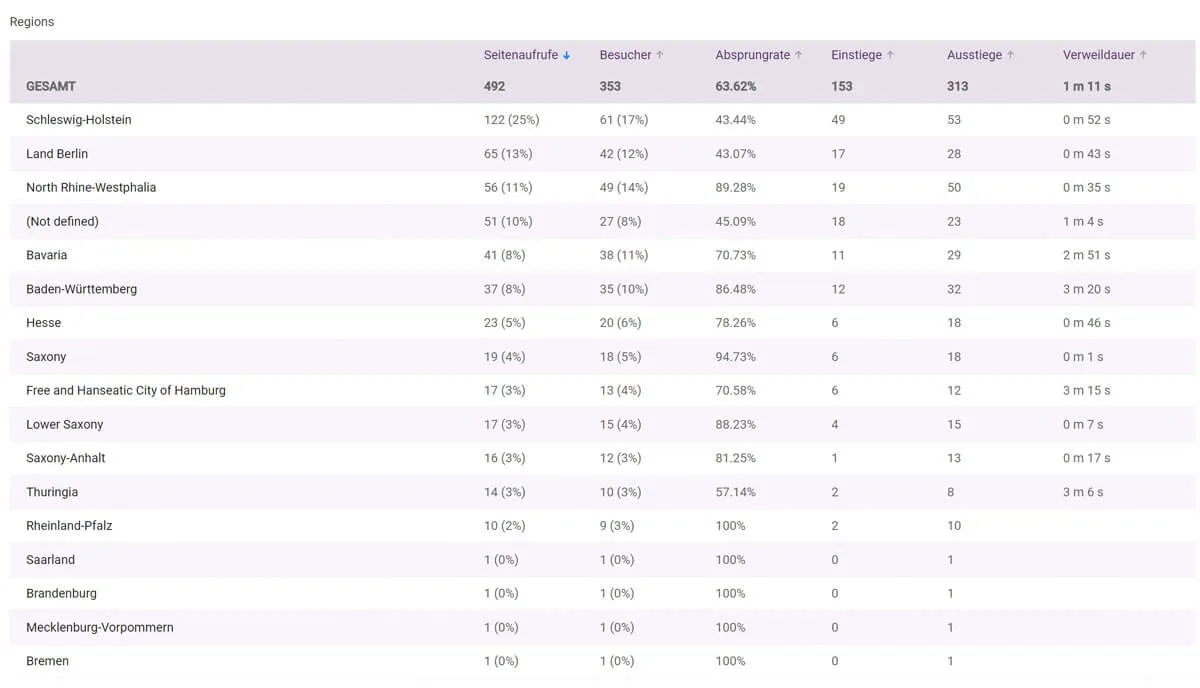This screenshot has width=1200, height=688.
Task: Click the sort arrow beside Ausstiege
Action: coord(1010,56)
